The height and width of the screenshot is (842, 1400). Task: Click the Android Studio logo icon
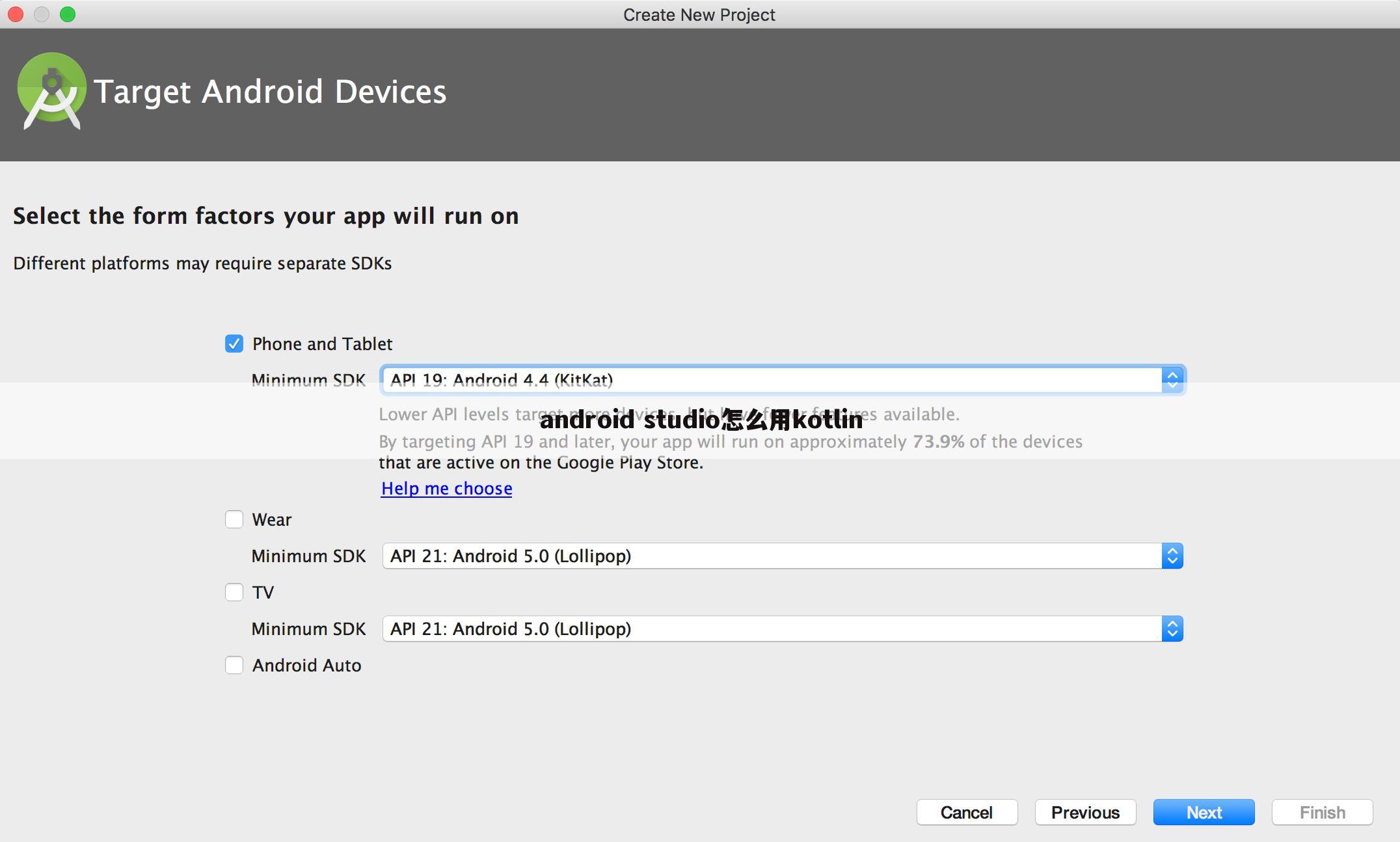pos(51,91)
